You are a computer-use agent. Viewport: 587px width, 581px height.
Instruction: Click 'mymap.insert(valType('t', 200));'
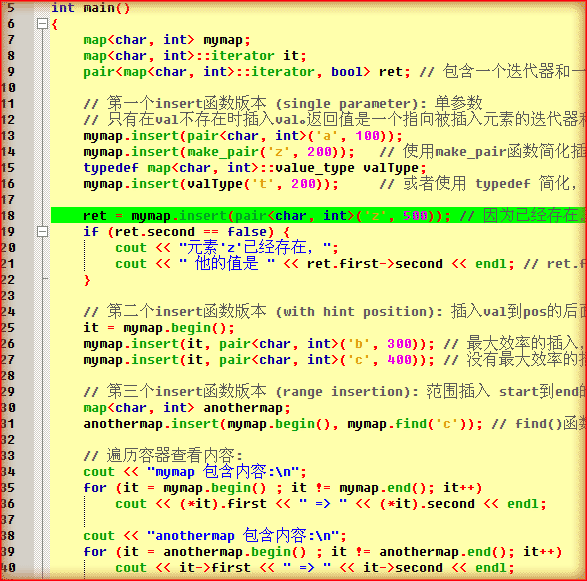pyautogui.click(x=211, y=184)
